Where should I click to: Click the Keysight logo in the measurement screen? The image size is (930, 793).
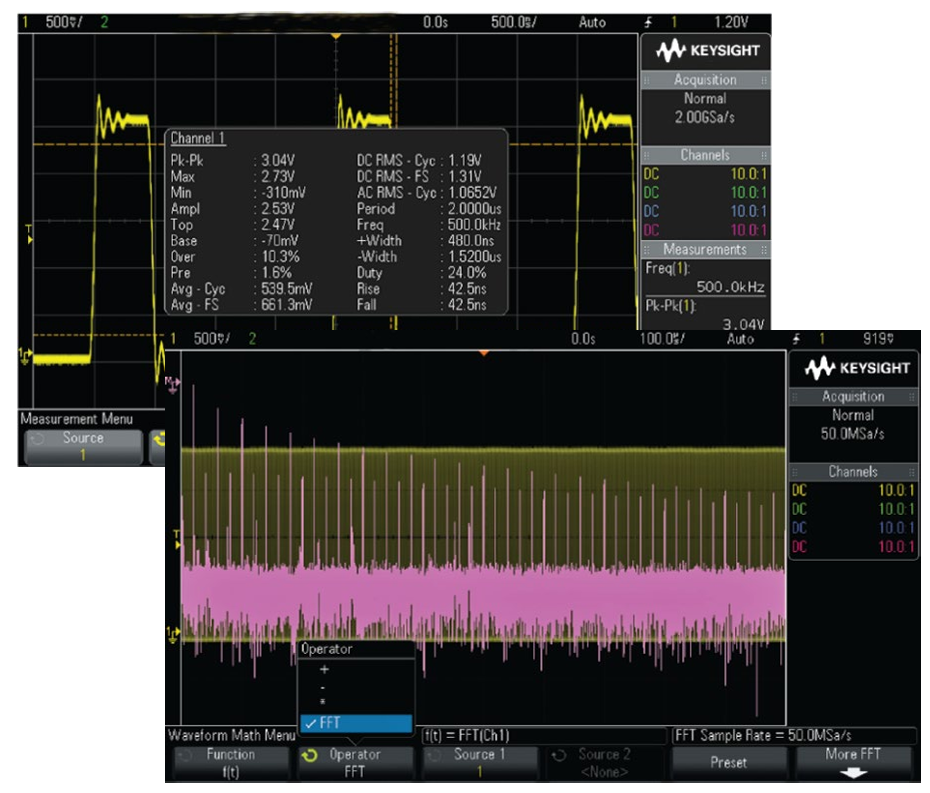(x=707, y=50)
